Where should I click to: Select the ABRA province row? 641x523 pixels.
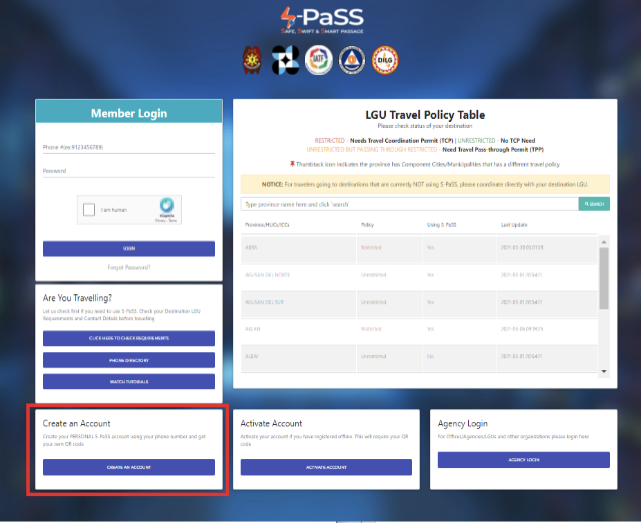tap(419, 248)
